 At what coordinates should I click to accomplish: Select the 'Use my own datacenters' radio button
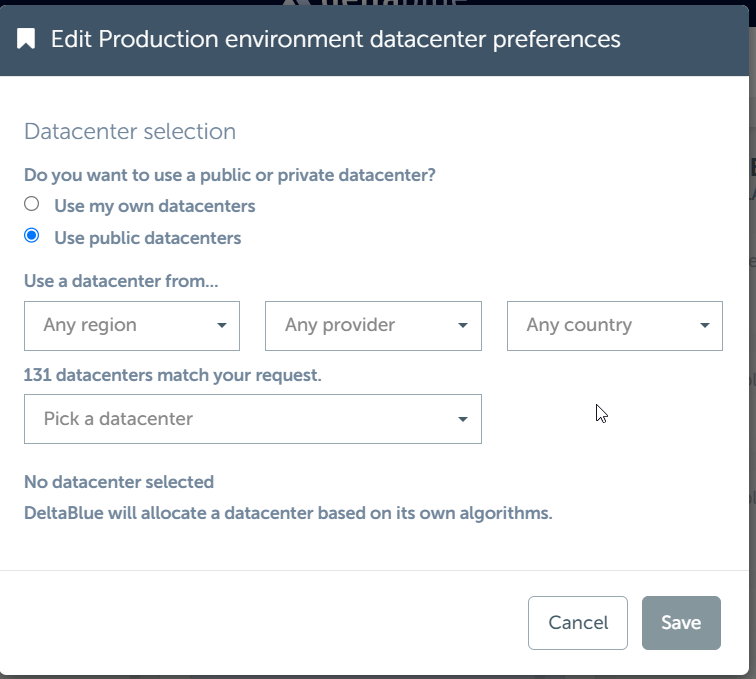click(x=32, y=204)
